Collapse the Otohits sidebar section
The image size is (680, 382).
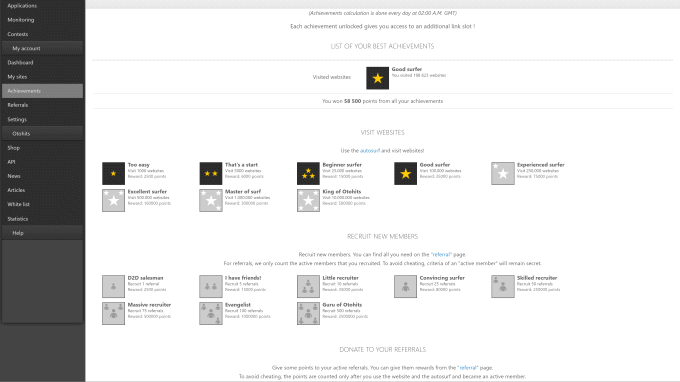tap(42, 134)
